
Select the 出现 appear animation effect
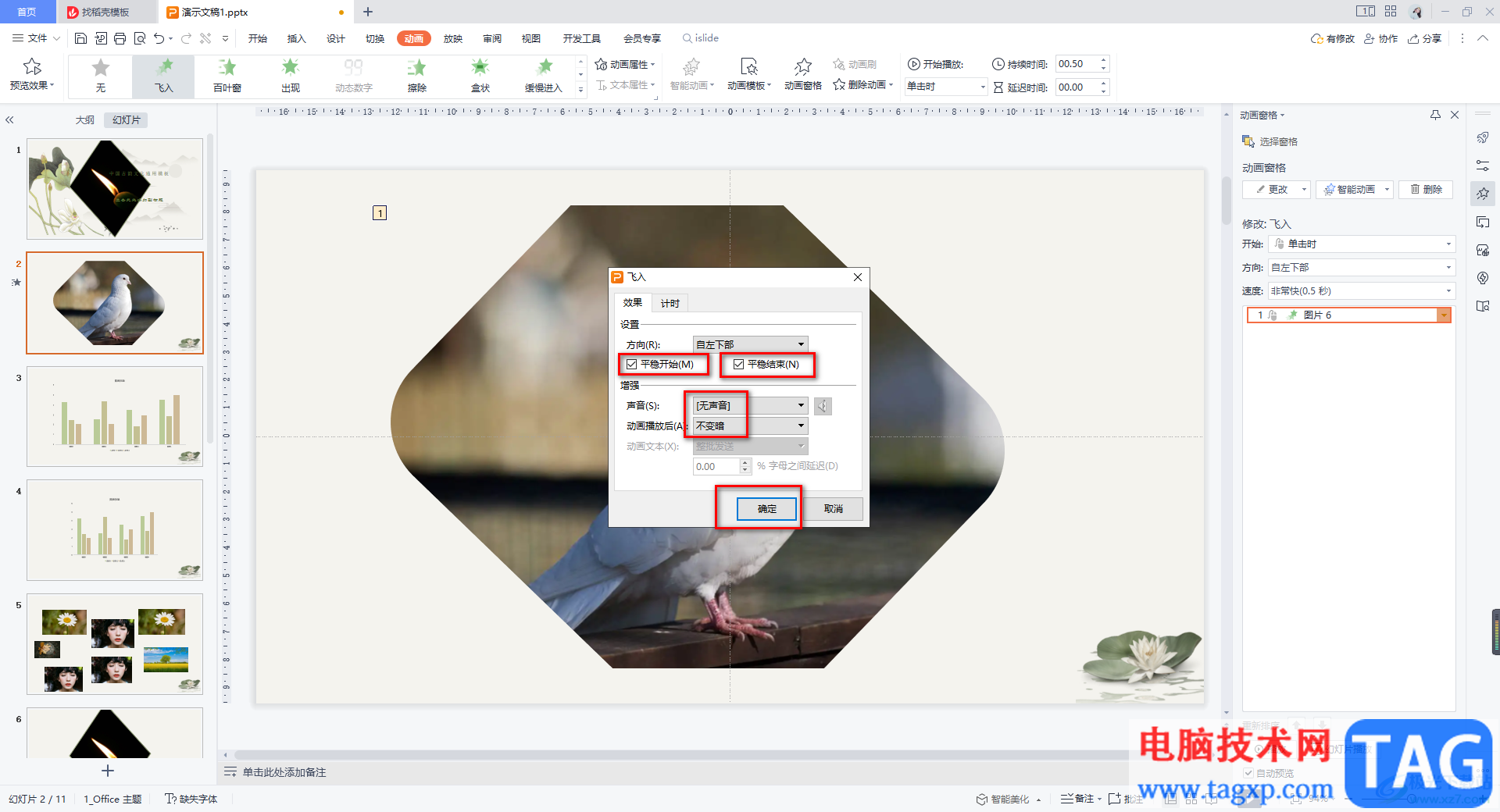(x=290, y=76)
